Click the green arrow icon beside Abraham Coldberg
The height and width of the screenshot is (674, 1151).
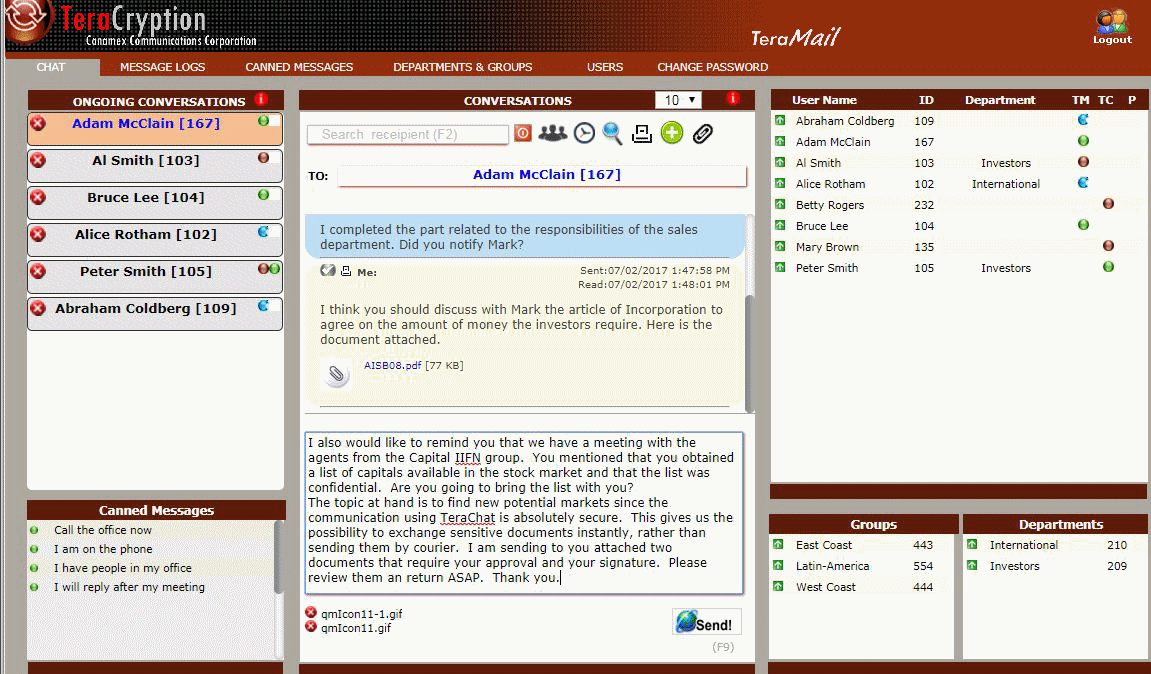[780, 120]
